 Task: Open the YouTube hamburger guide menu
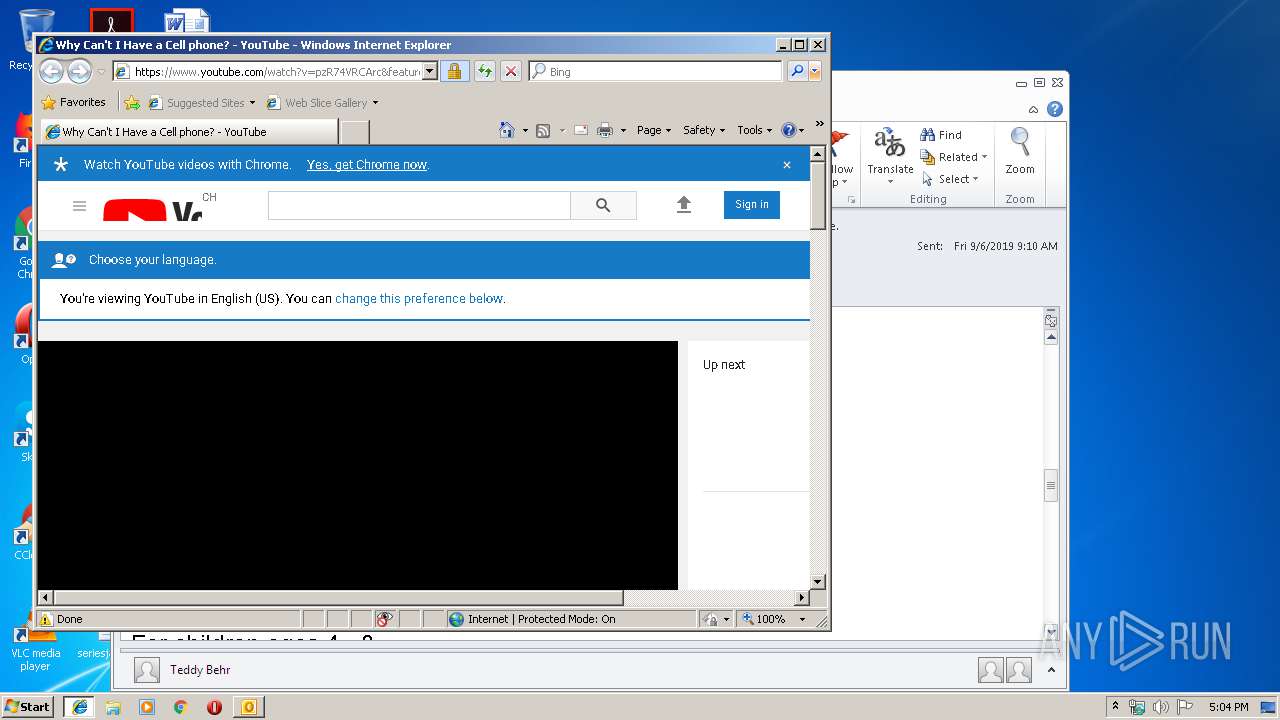coord(80,206)
